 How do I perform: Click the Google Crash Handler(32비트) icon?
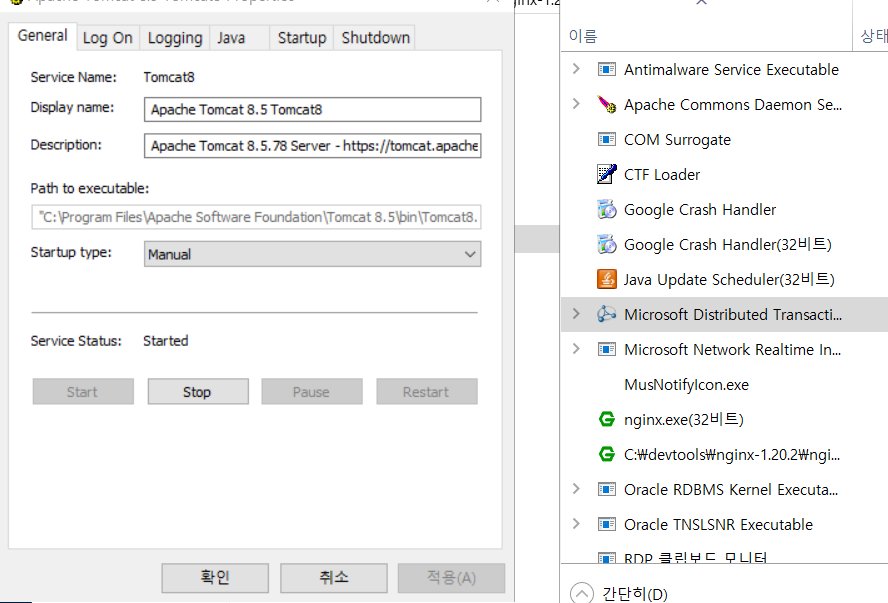point(607,245)
